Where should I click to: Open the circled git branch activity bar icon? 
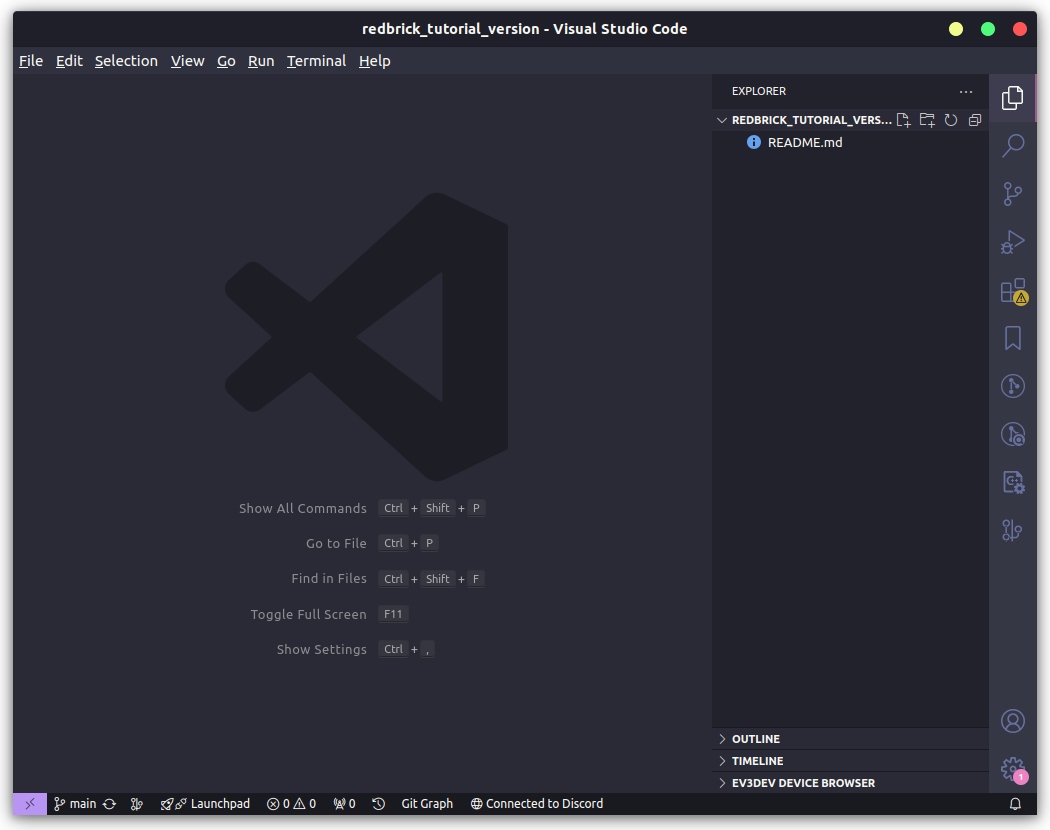click(1012, 387)
